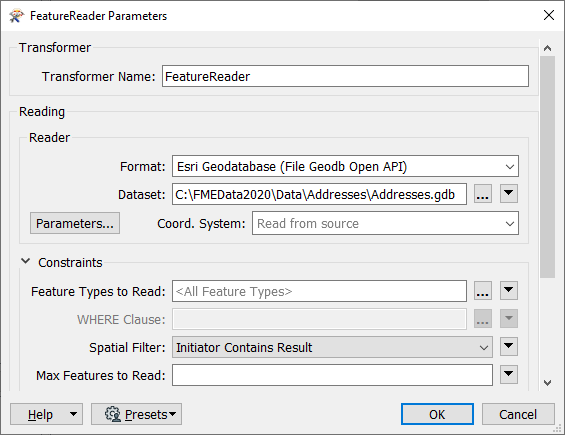Viewport: 565px width, 435px height.
Task: Open Max Features to Read arrow menu
Action: tap(509, 374)
